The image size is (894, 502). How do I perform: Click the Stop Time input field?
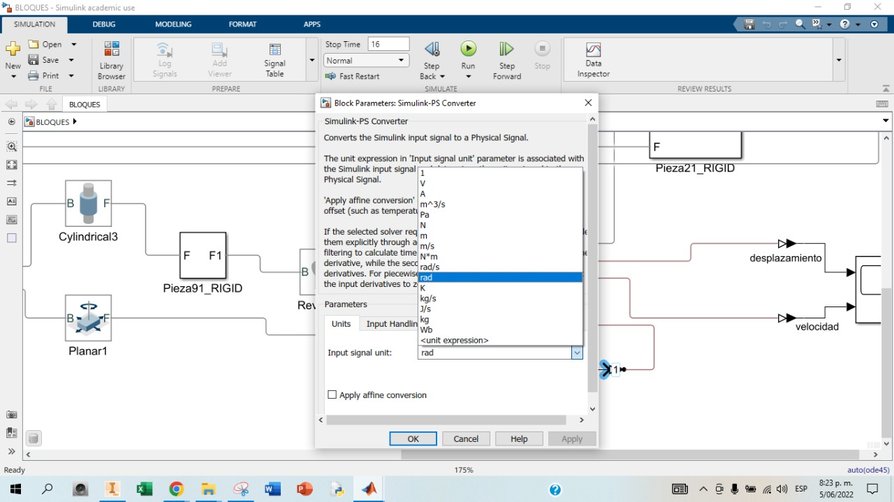coord(389,44)
